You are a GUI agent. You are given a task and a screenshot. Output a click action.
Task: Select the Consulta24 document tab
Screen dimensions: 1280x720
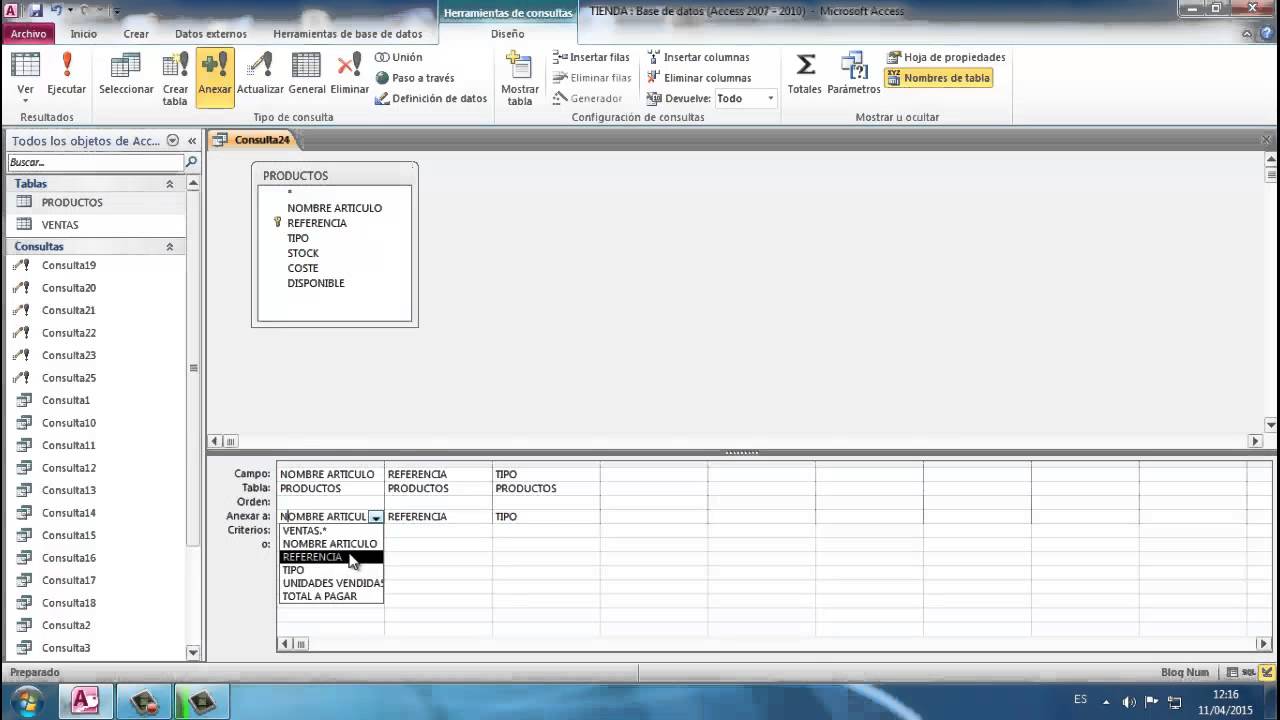click(x=253, y=140)
